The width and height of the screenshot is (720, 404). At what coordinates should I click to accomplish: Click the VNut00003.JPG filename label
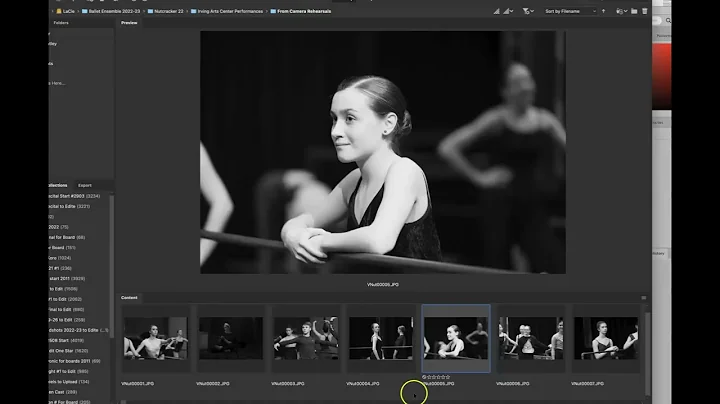(x=288, y=384)
